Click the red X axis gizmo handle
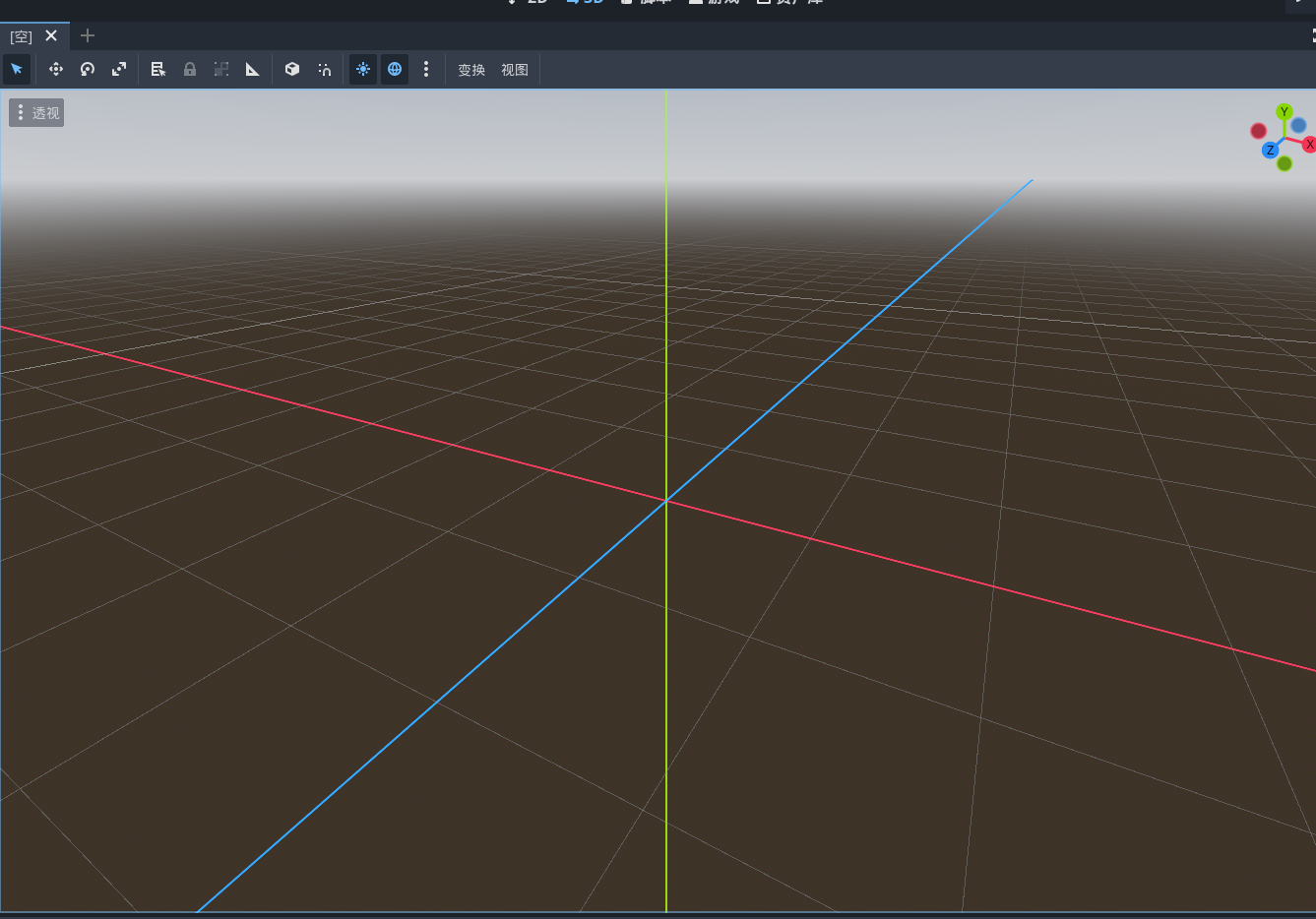 click(x=1309, y=145)
